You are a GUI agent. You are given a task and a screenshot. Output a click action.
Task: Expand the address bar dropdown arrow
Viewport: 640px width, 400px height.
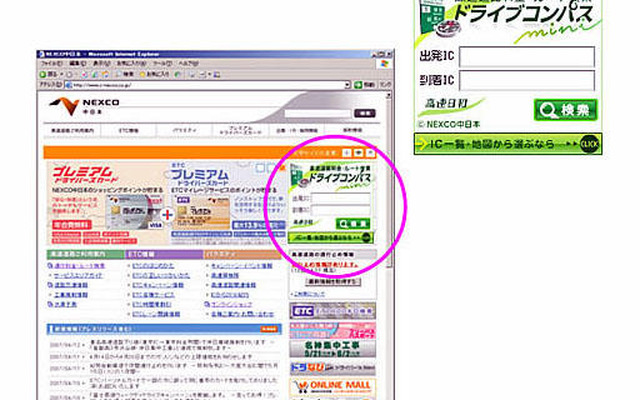click(x=347, y=85)
